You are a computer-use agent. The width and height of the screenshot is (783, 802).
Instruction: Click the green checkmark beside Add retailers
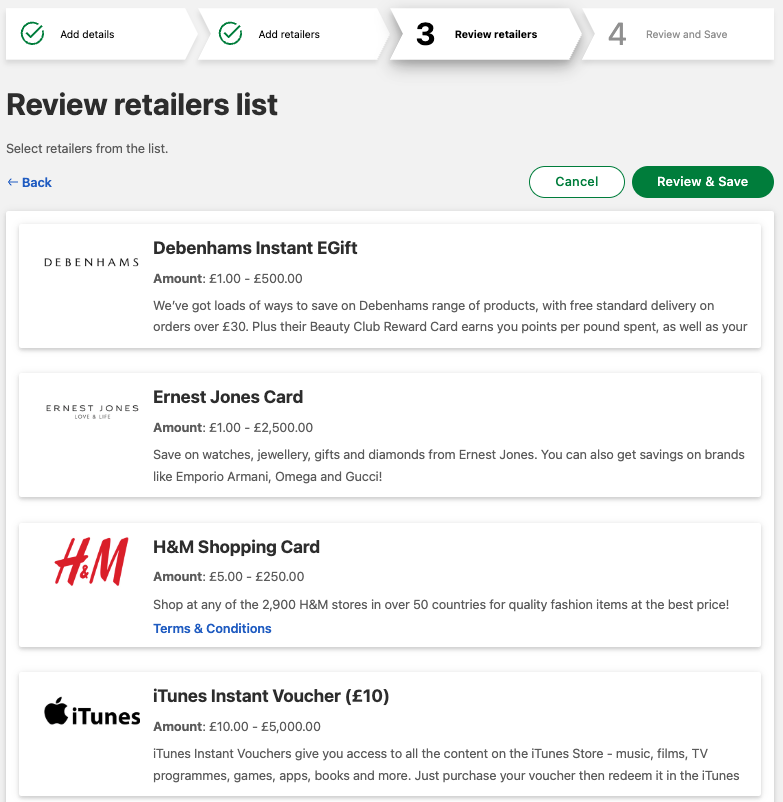[x=230, y=34]
